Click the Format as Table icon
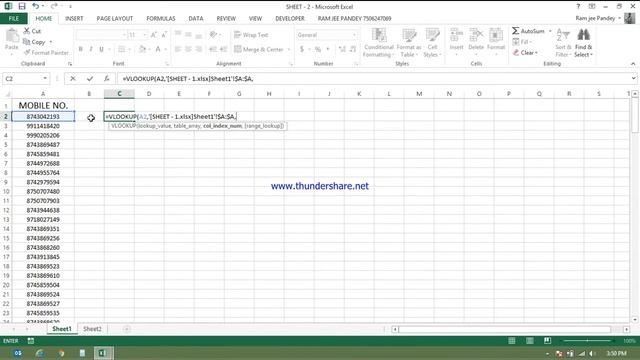This screenshot has height=360, width=640. click(x=409, y=36)
